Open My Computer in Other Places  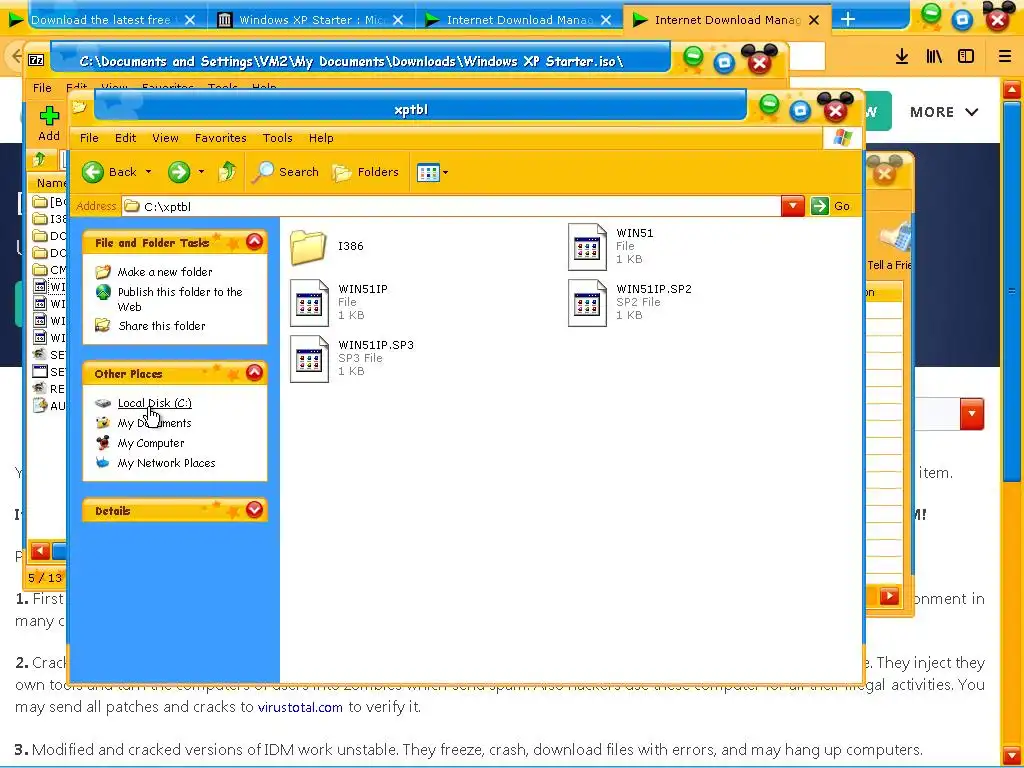(x=151, y=443)
